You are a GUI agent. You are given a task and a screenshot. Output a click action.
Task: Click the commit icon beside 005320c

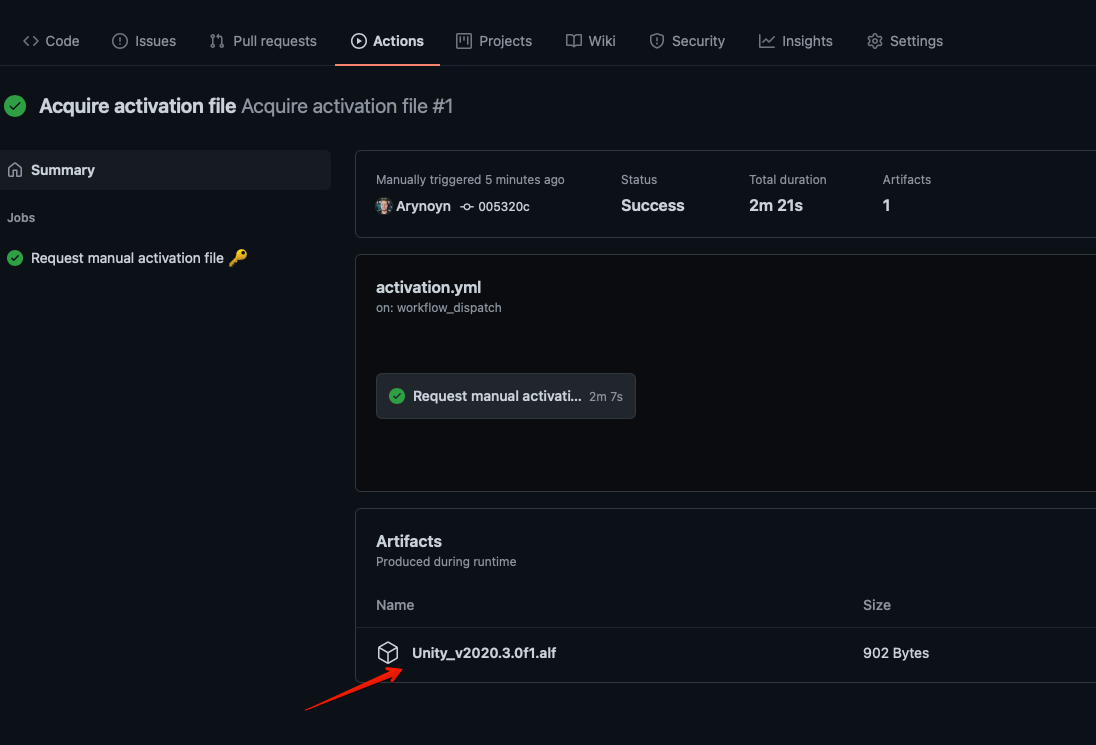[x=467, y=207]
